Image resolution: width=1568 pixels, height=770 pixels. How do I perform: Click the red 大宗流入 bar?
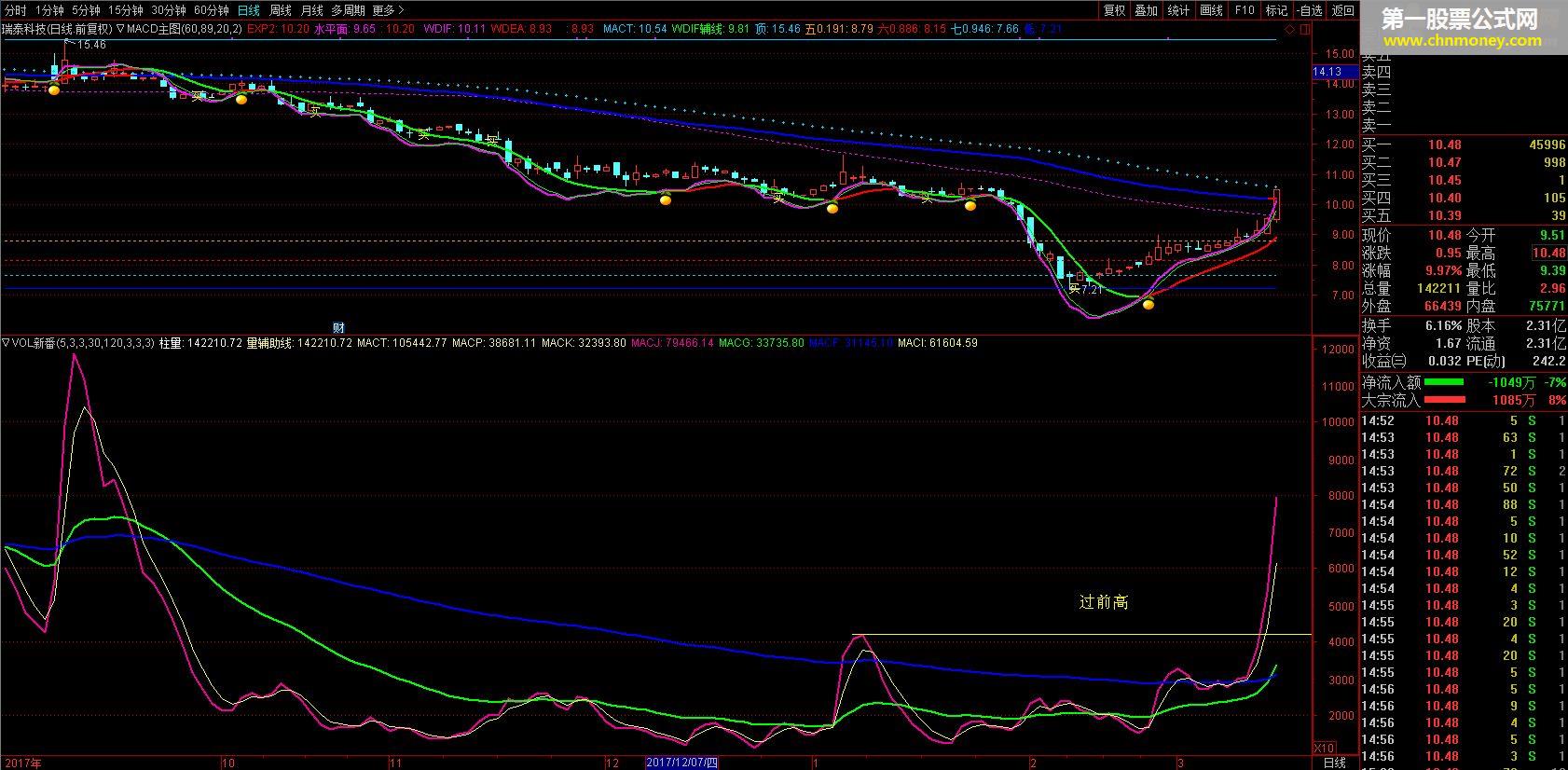tap(1445, 400)
